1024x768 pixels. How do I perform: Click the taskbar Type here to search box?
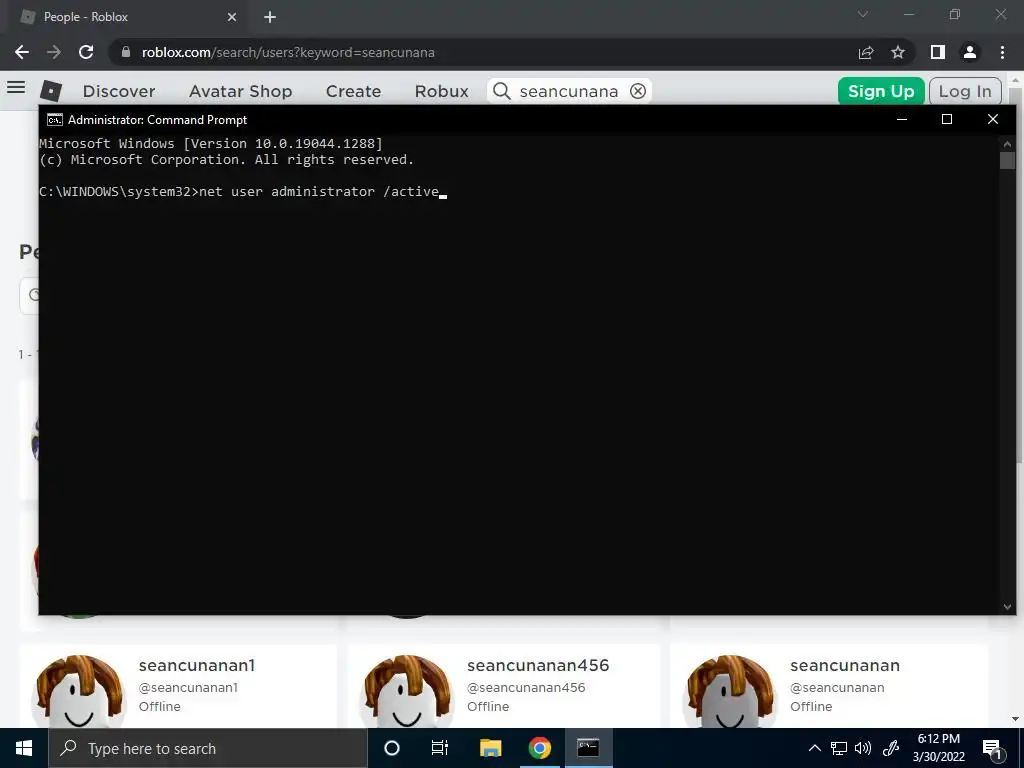click(x=208, y=748)
